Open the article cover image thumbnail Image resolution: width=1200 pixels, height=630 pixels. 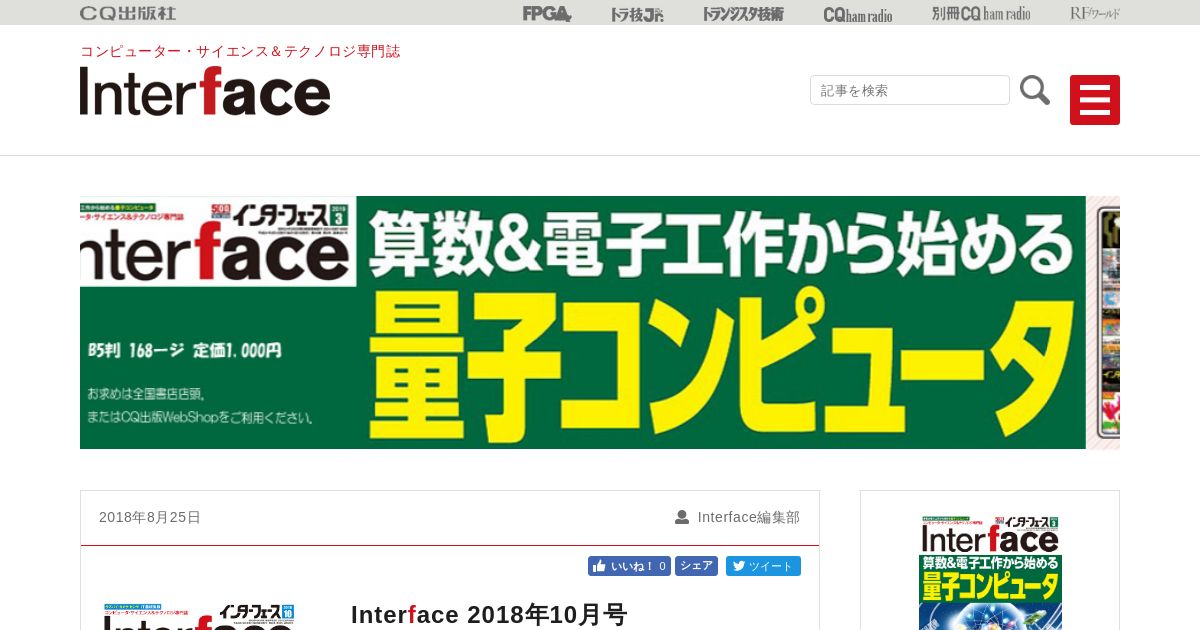point(199,616)
